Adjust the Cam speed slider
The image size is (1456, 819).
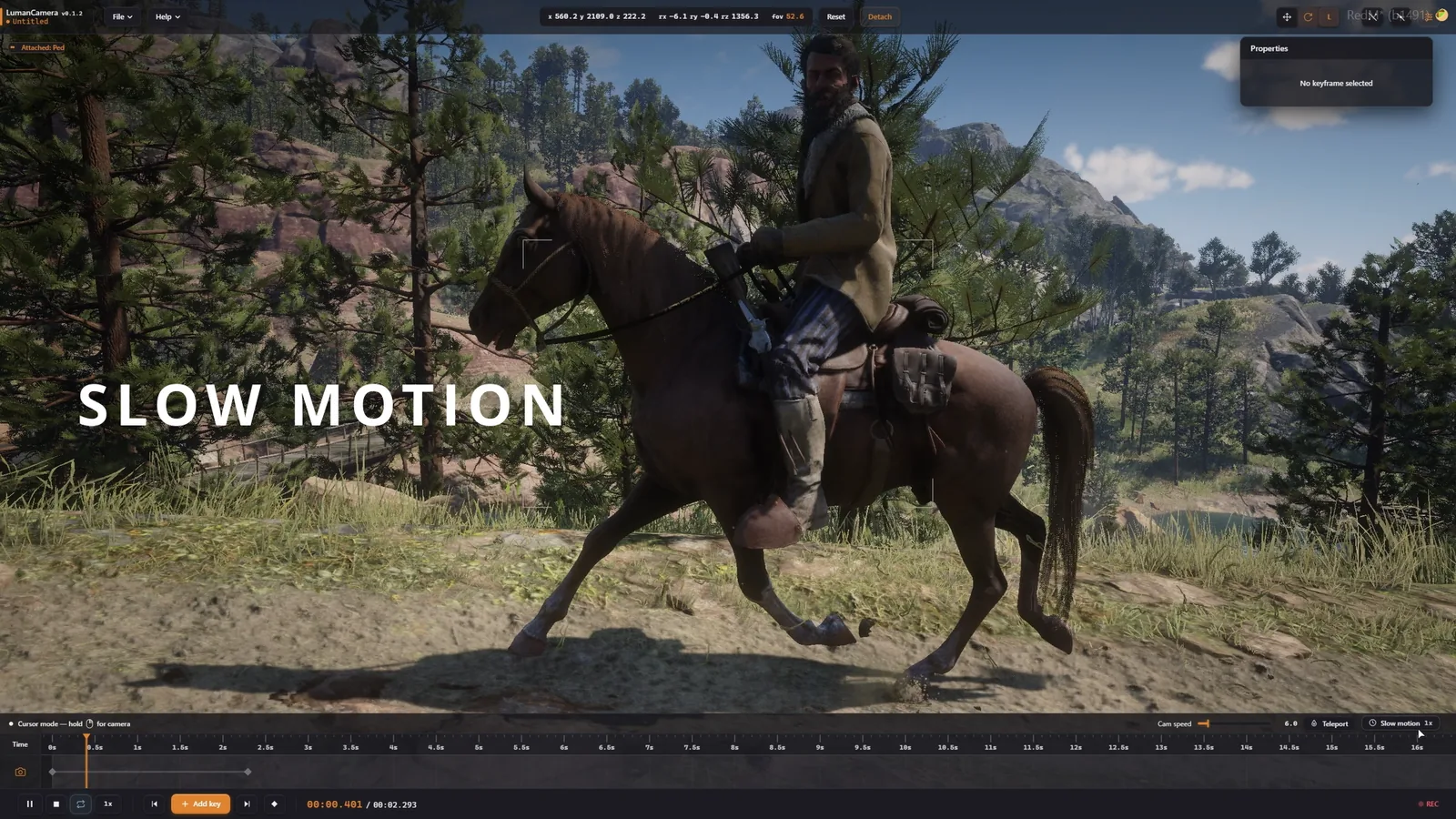point(1234,723)
